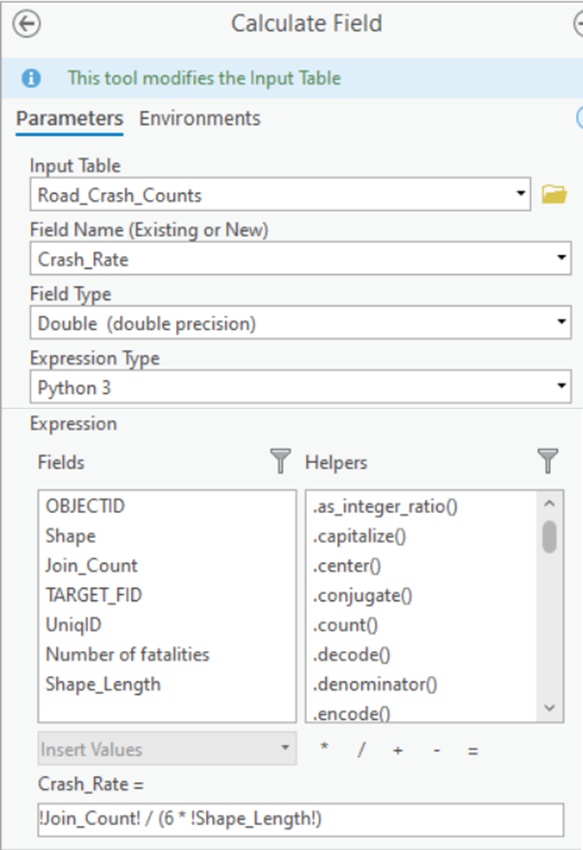Screen dimensions: 583x850
Task: Open the Field Name dropdown
Action: pos(561,258)
